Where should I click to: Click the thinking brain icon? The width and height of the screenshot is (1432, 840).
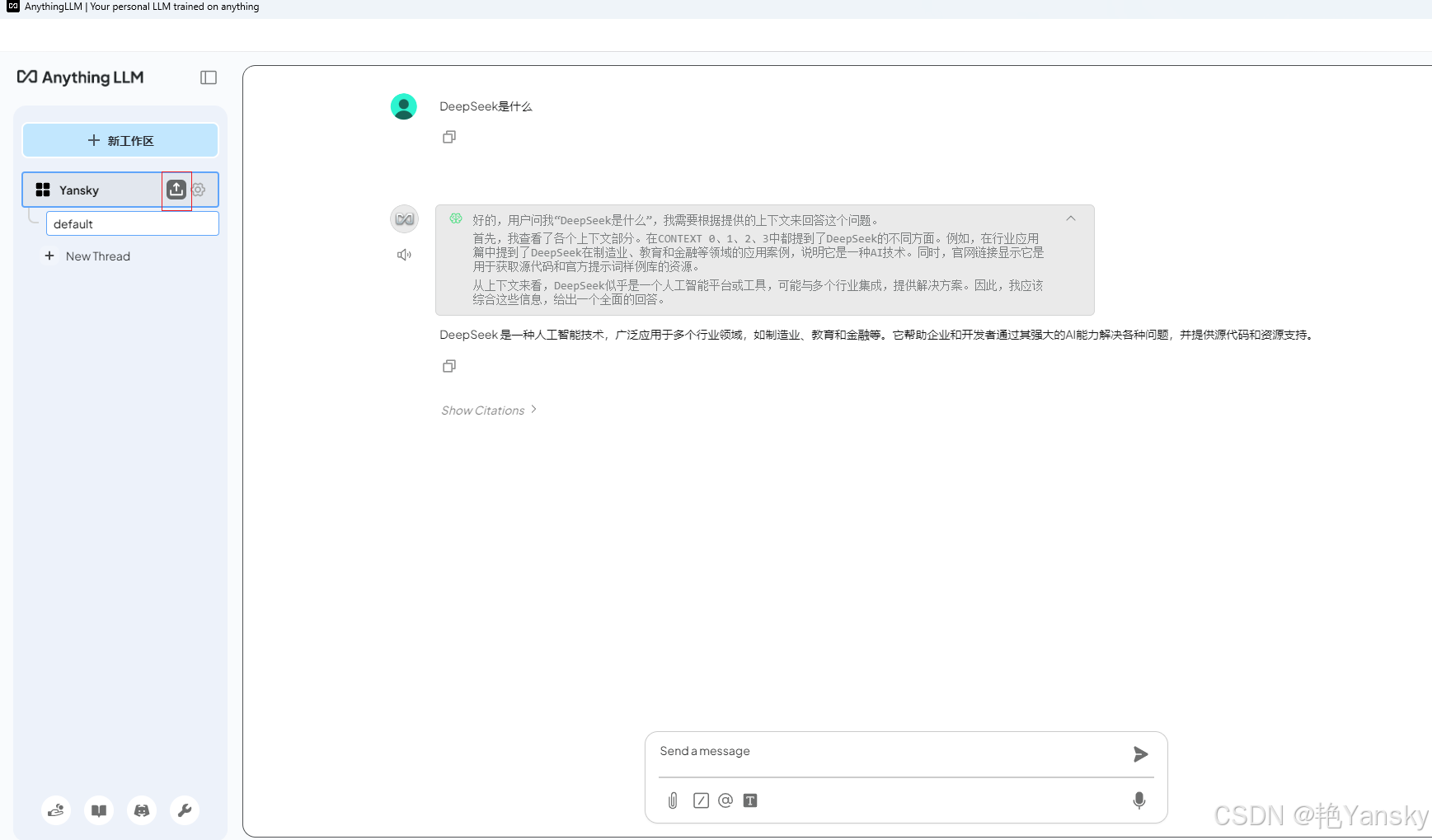coord(456,218)
